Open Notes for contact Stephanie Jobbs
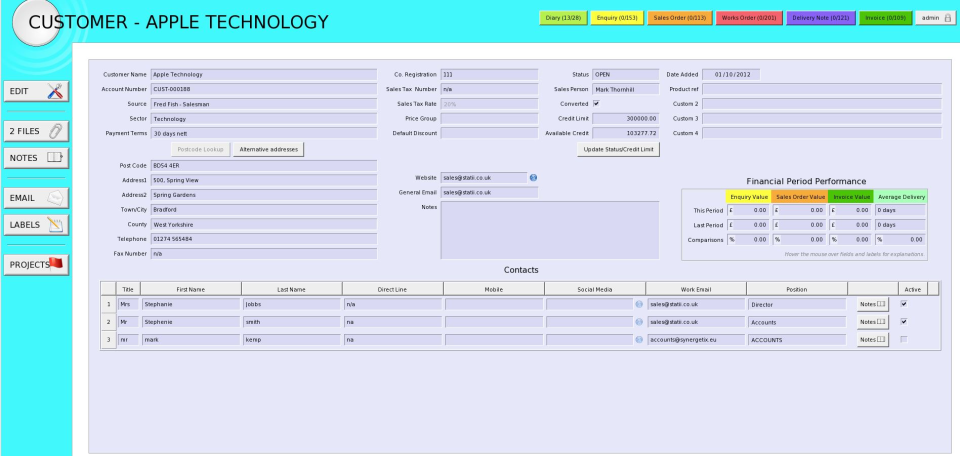The width and height of the screenshot is (960, 456). pos(872,304)
